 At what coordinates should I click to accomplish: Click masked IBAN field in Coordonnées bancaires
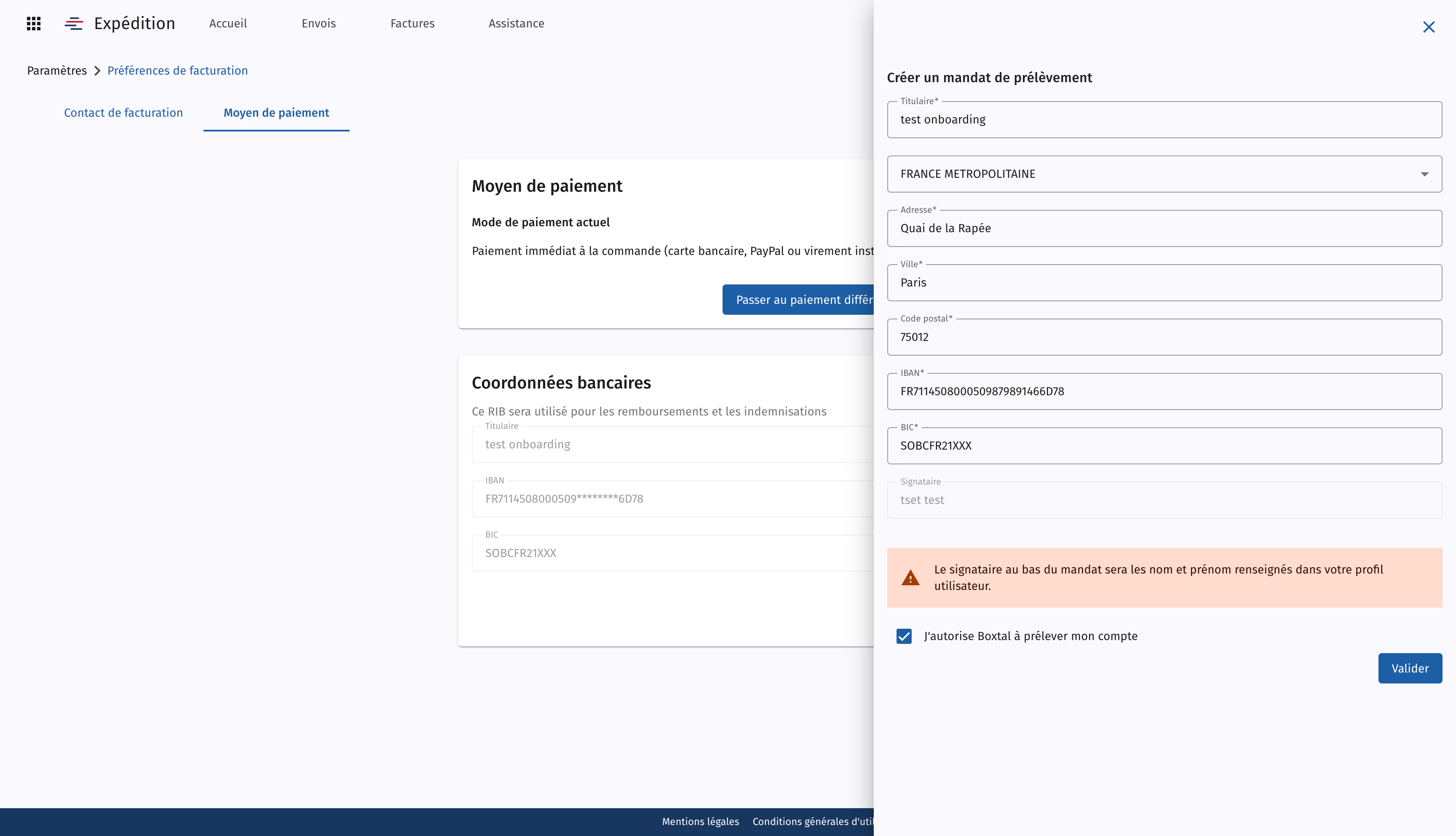pos(673,499)
